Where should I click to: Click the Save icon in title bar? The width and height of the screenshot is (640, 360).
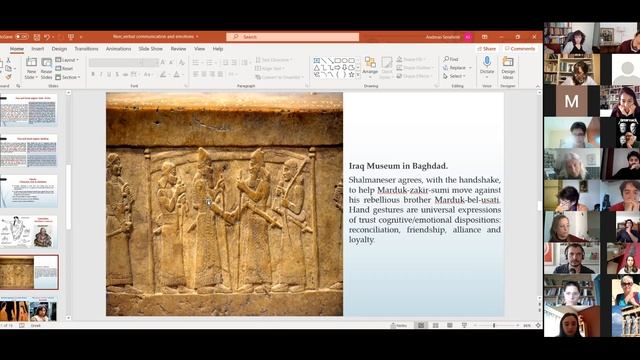click(x=37, y=37)
